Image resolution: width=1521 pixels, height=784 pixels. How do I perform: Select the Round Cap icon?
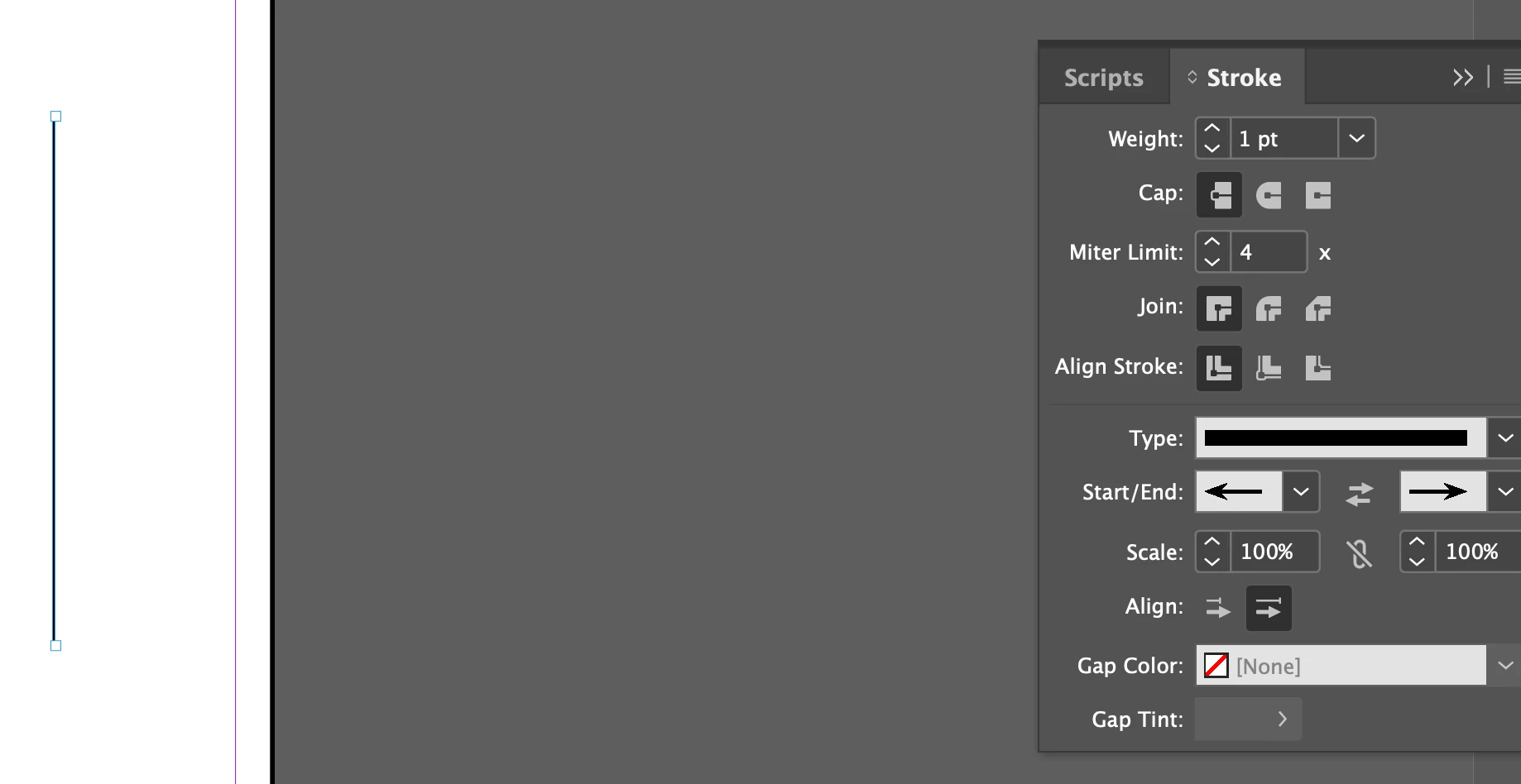[x=1269, y=195]
